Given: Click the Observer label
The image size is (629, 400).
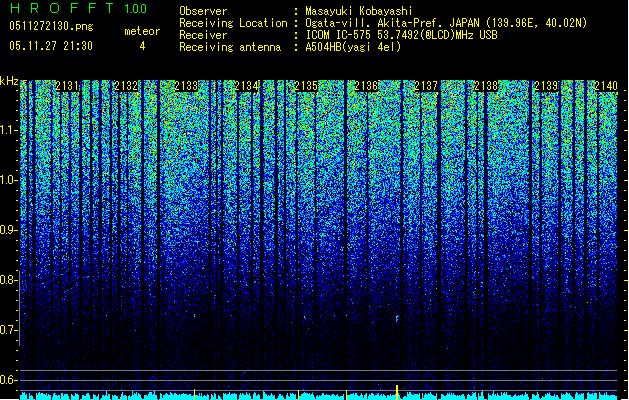Looking at the screenshot, I should pyautogui.click(x=203, y=11).
